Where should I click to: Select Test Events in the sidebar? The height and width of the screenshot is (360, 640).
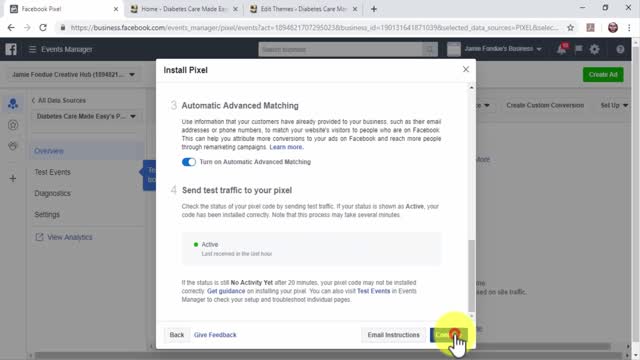[52, 172]
